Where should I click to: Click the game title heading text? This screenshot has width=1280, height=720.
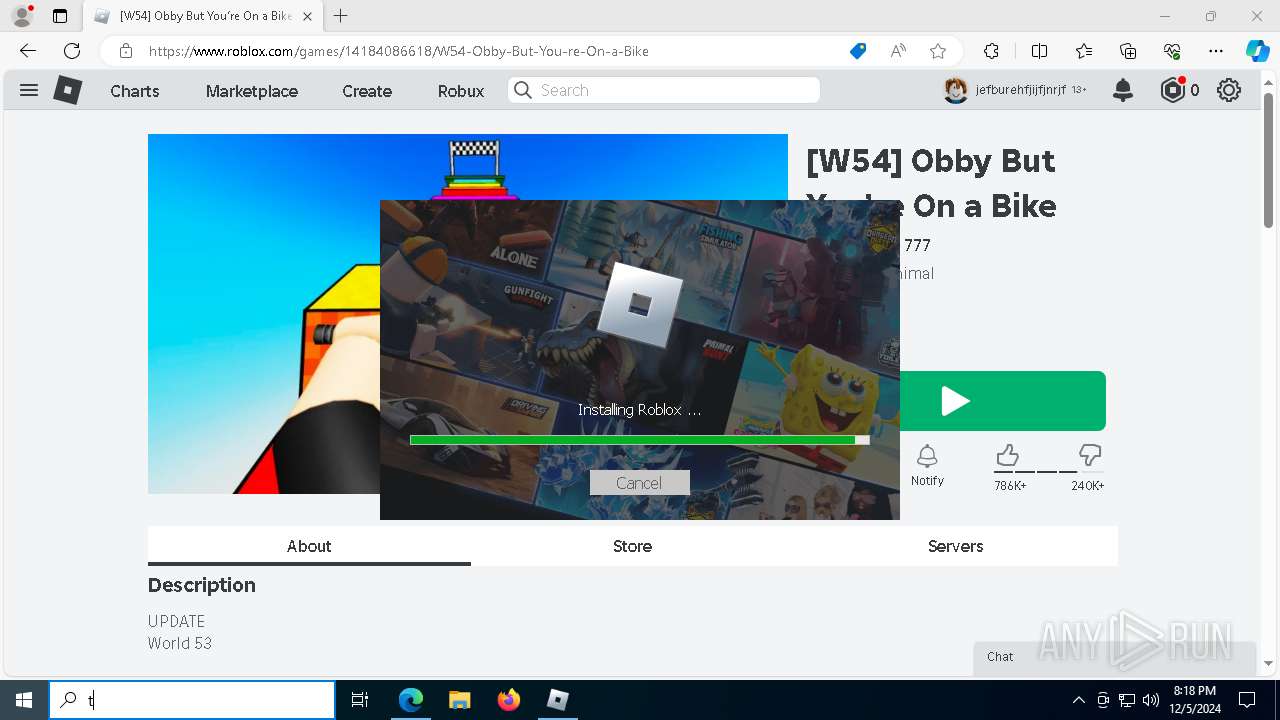pyautogui.click(x=931, y=183)
